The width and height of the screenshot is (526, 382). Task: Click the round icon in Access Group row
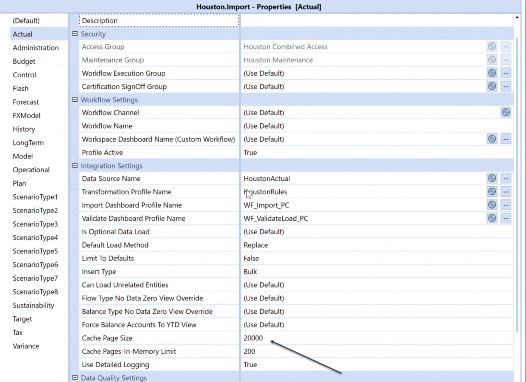tap(492, 47)
